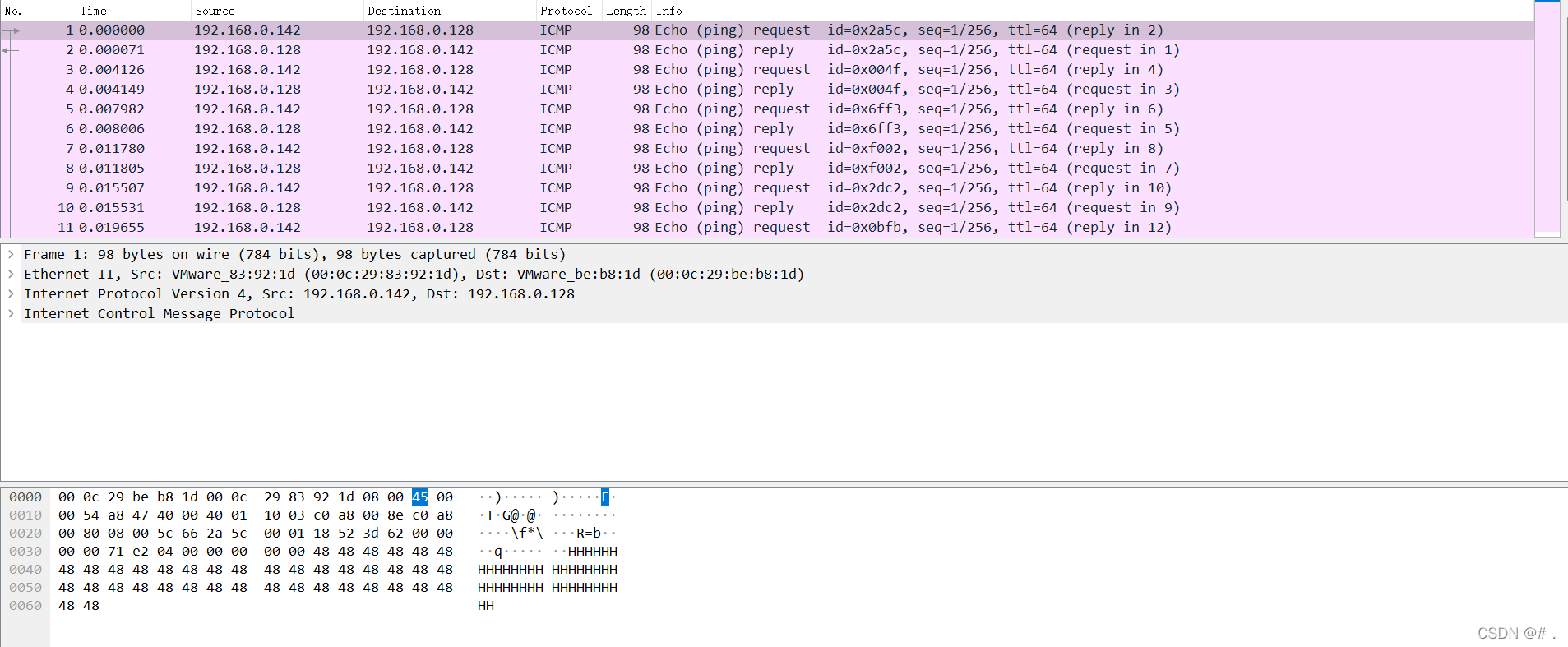This screenshot has height=647, width=1568.
Task: Expand Internet Control Message Protocol node
Action: pos(11,314)
